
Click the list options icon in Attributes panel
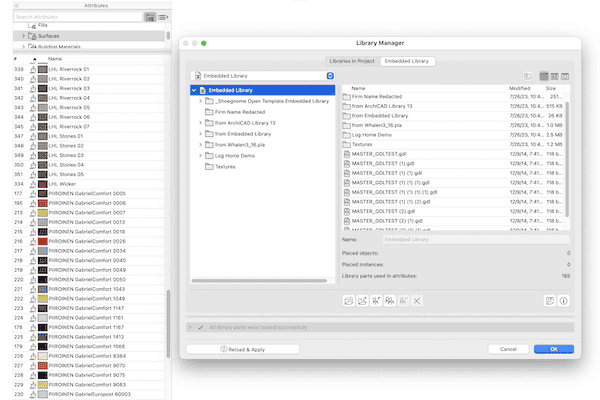coord(163,17)
